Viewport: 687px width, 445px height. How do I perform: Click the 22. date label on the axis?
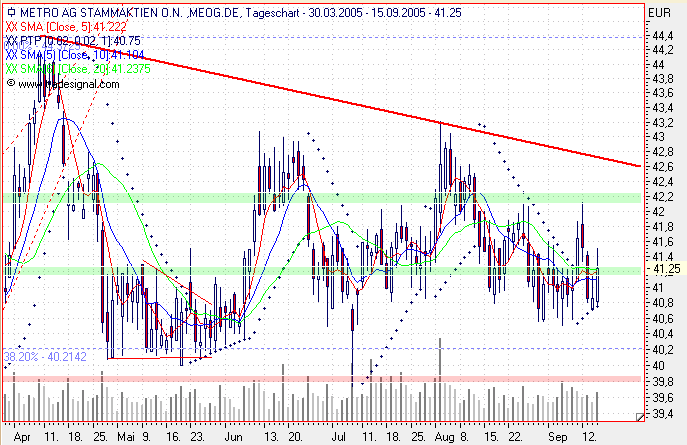515,437
